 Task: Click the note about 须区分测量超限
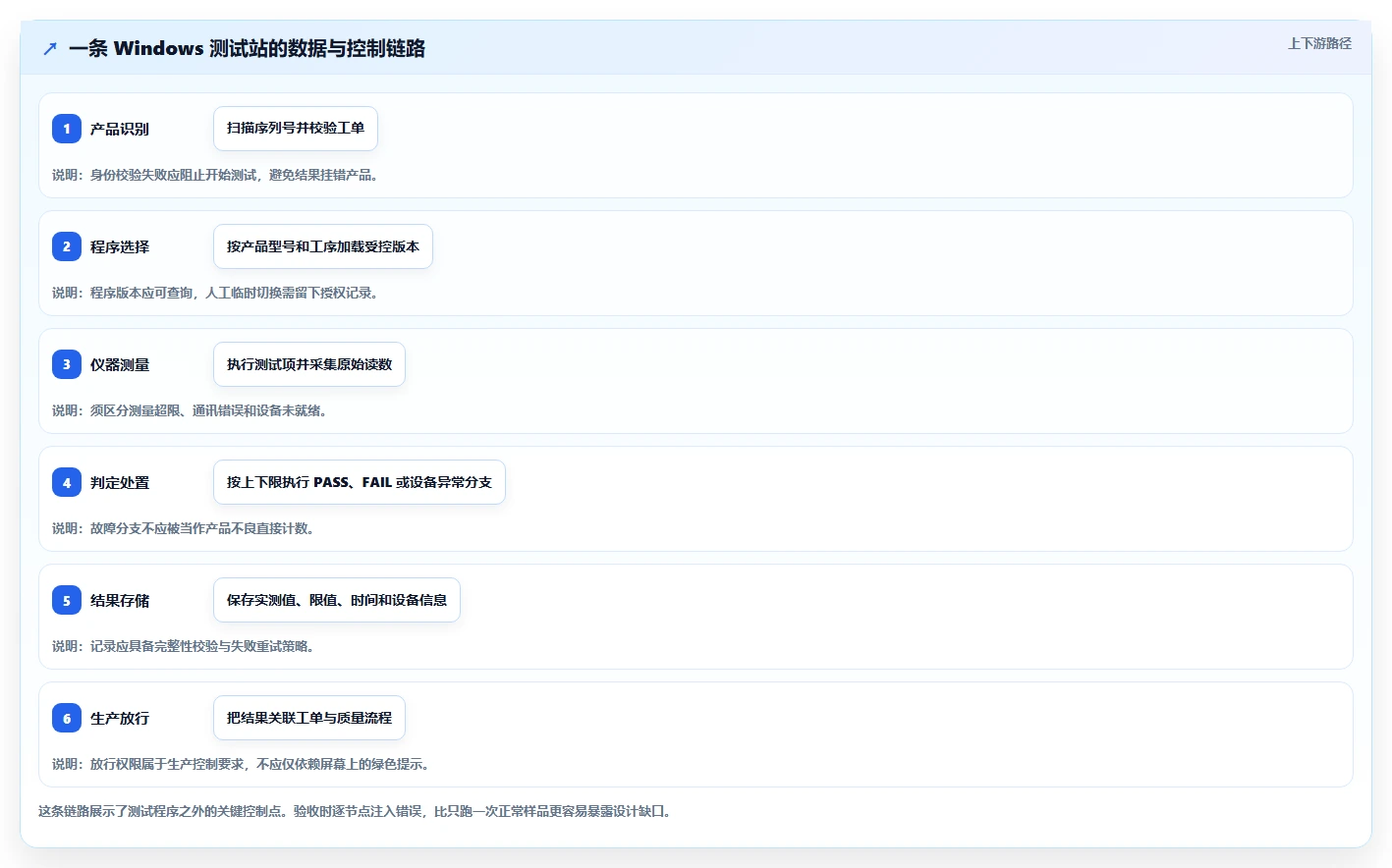pyautogui.click(x=193, y=410)
